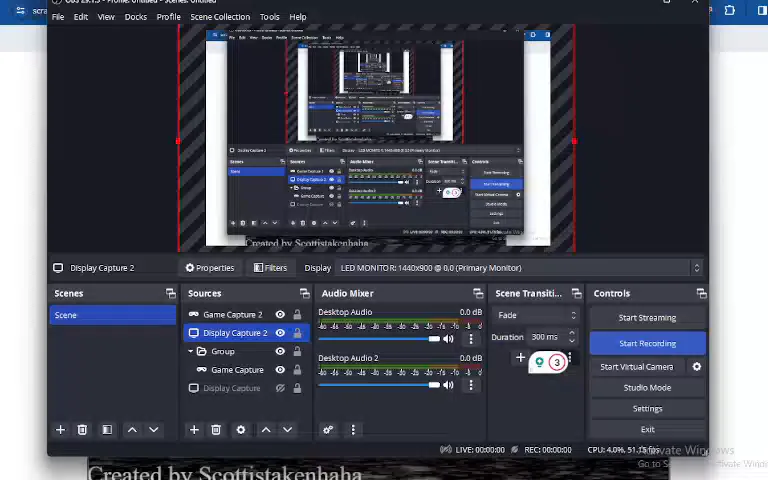768x480 pixels.
Task: Mute the Desktop Audio speaker icon
Action: (448, 339)
